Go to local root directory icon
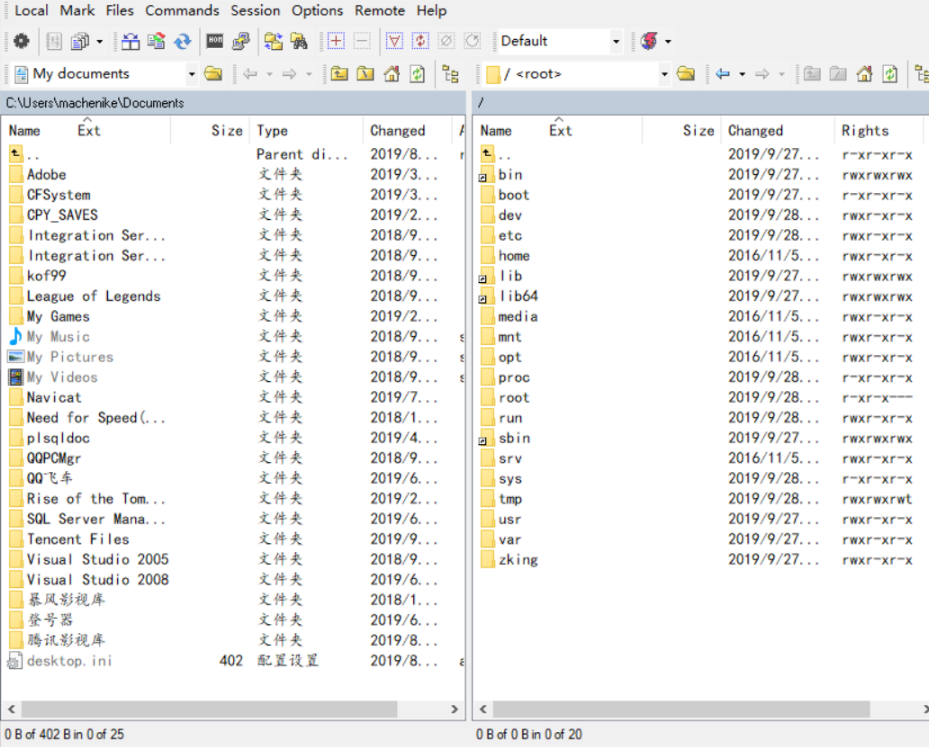Viewport: 929px width, 747px height. coord(366,73)
